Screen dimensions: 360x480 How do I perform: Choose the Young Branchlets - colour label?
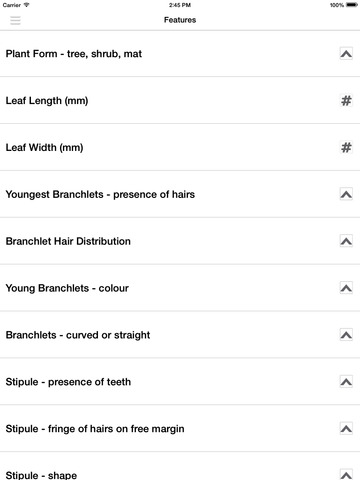67,288
